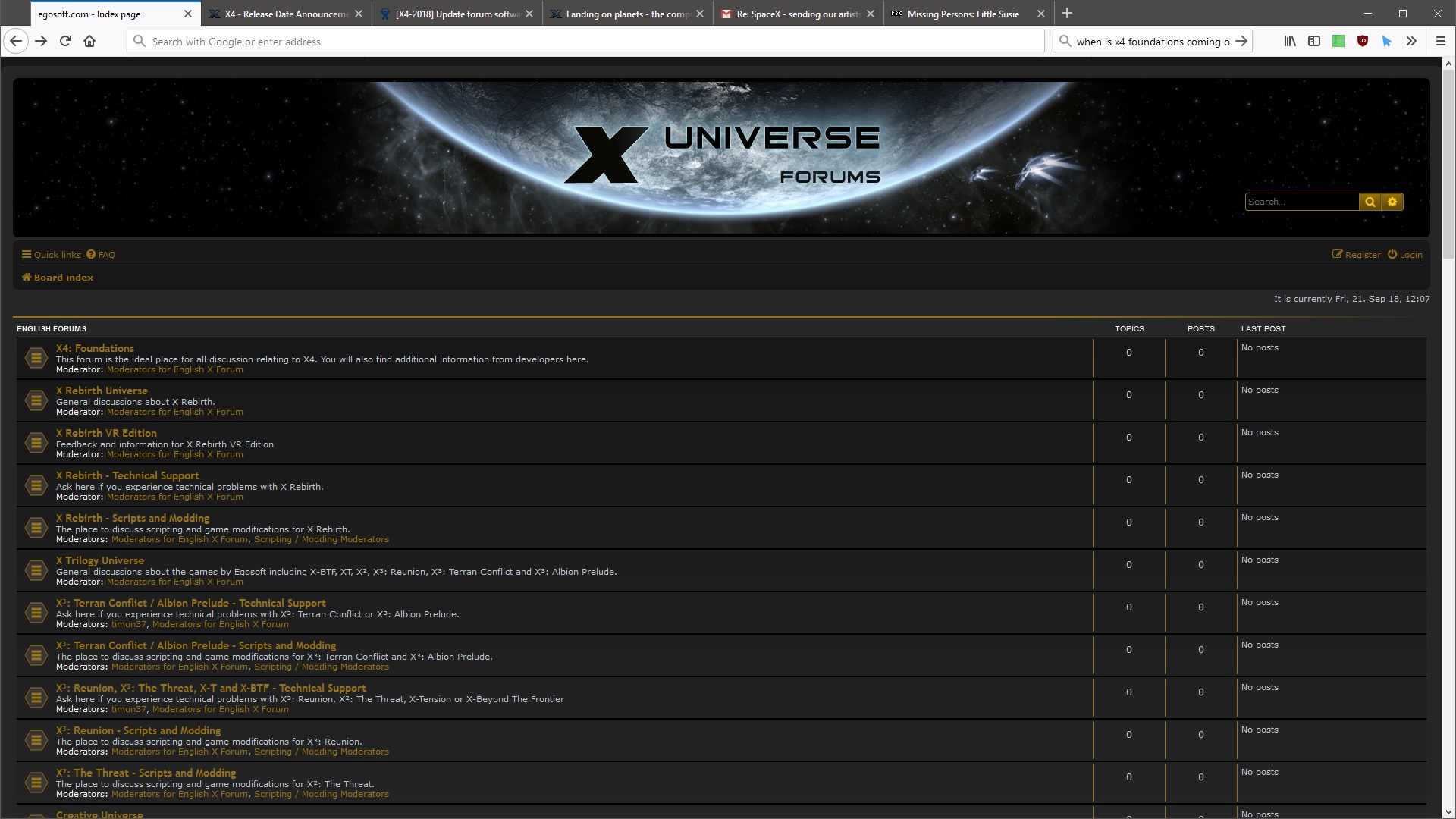Toggle the sidebar view icon
Screen dimensions: 1456x819
(x=1314, y=42)
